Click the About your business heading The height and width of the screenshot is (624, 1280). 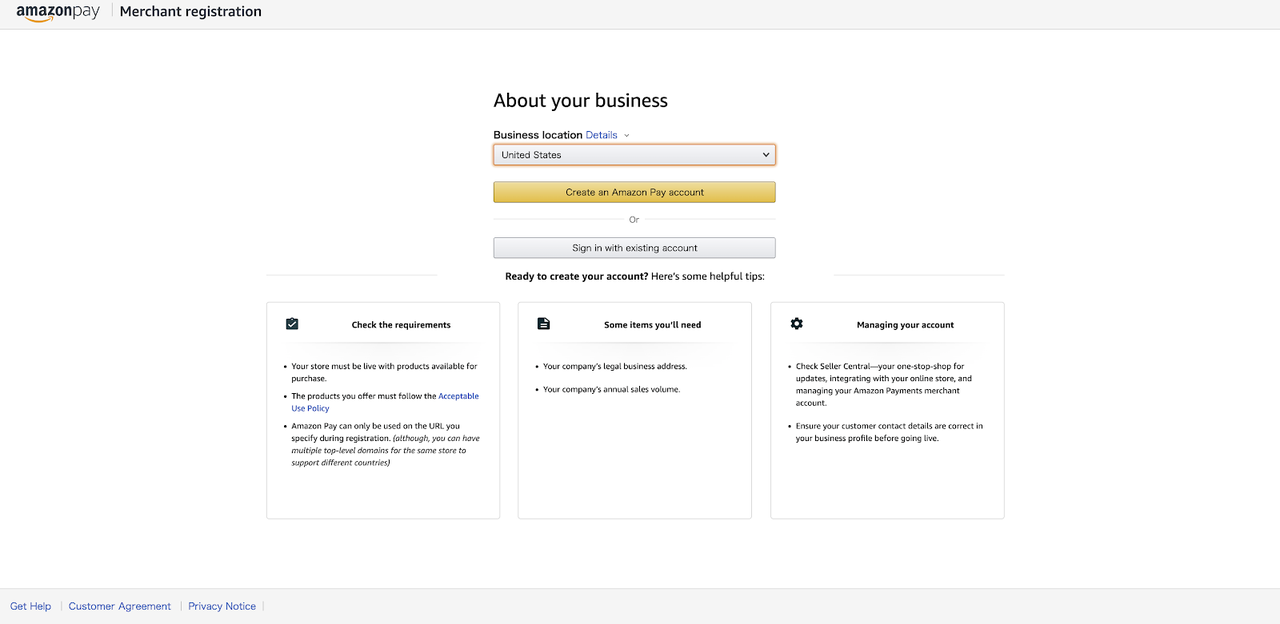click(580, 100)
